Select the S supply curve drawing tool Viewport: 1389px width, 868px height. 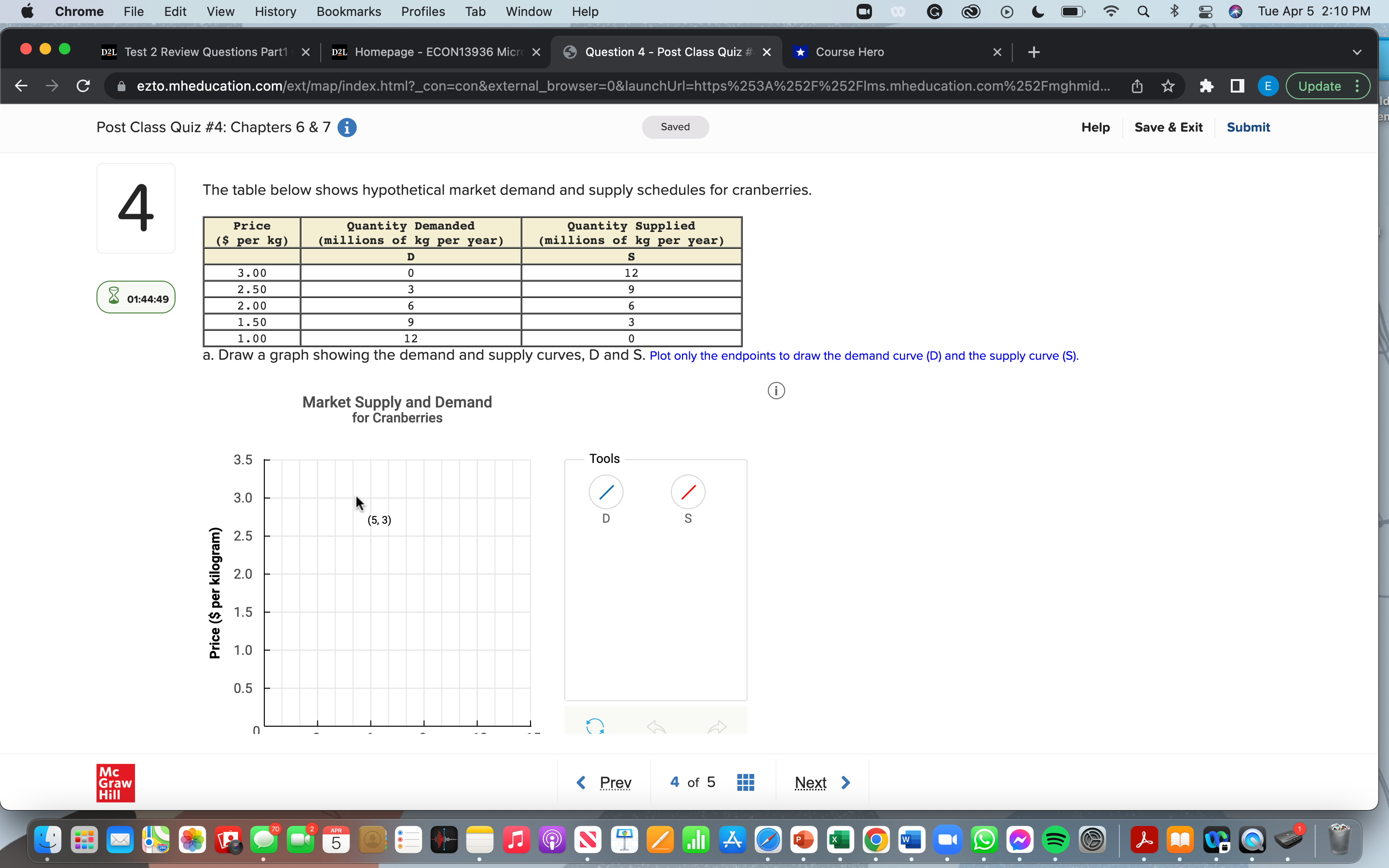coord(688,492)
